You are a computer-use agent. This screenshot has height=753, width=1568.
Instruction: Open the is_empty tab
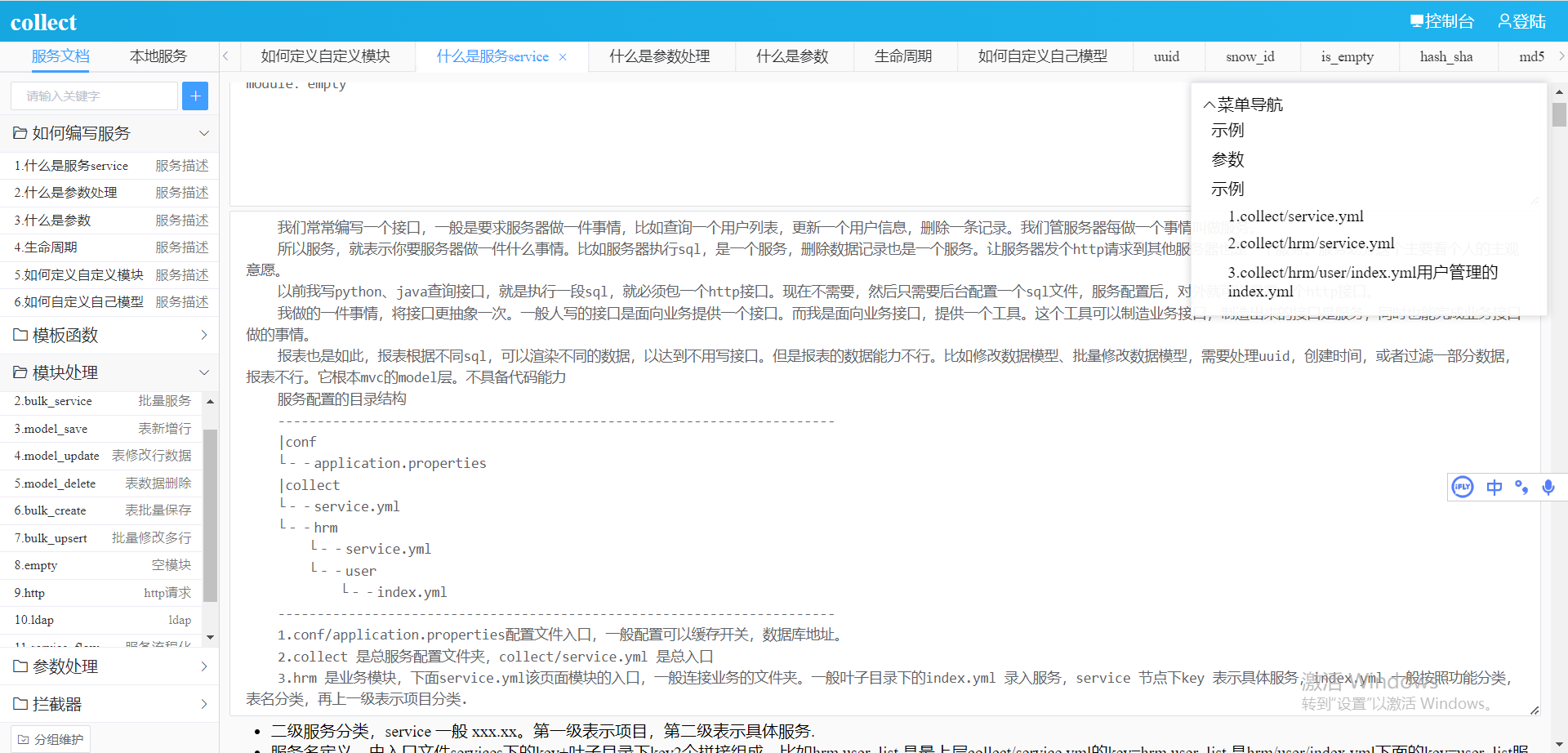click(1347, 56)
